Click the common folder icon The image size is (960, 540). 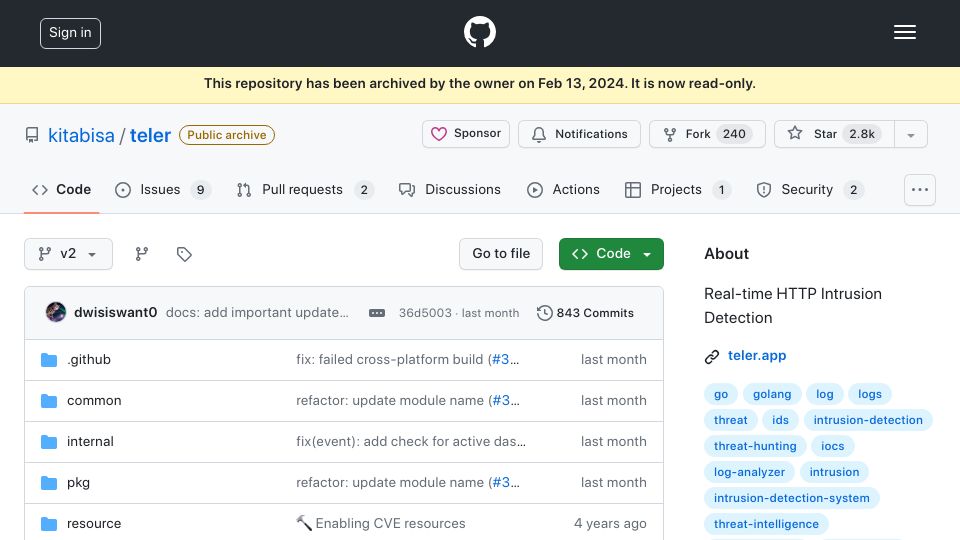tap(49, 400)
